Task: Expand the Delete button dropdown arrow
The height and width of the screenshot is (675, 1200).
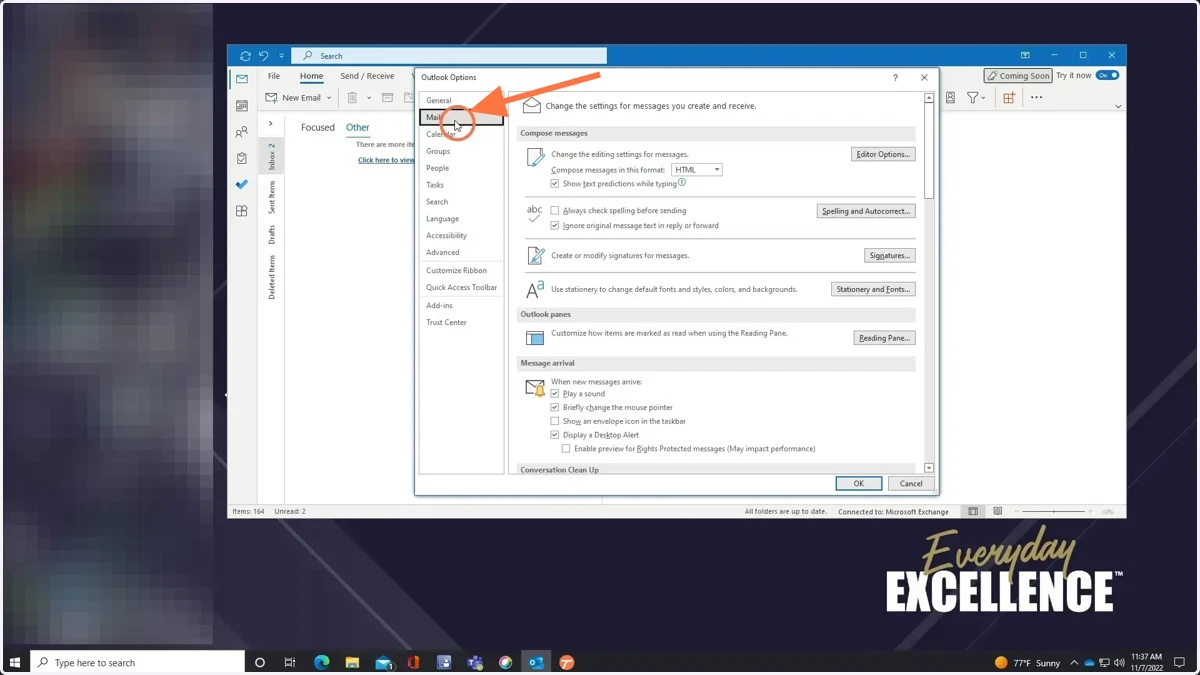Action: (x=368, y=98)
